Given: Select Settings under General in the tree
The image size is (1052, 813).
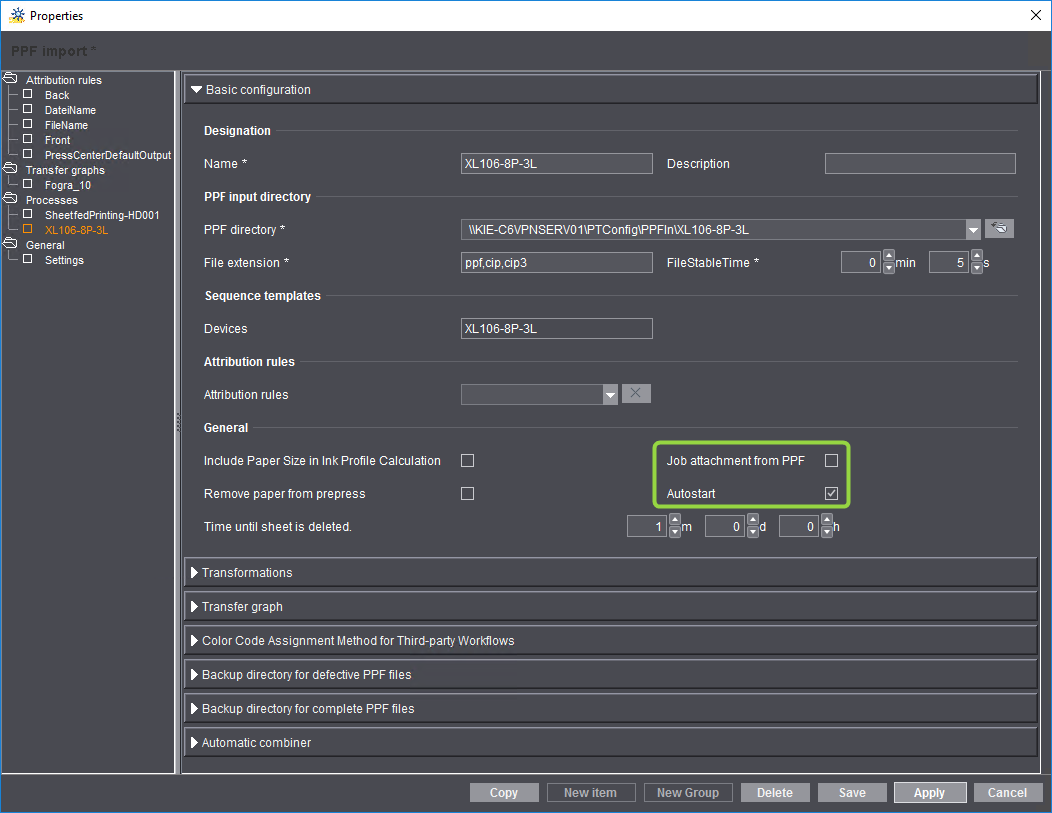Looking at the screenshot, I should (64, 260).
